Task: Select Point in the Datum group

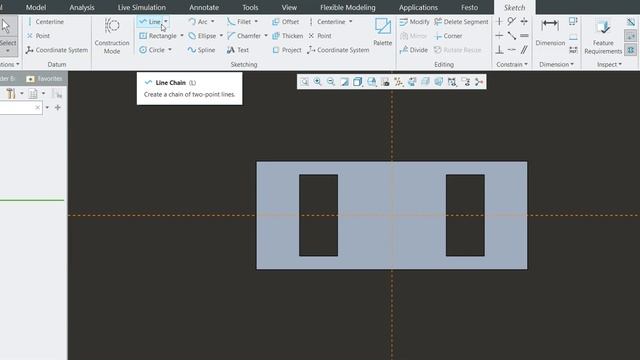Action: tap(38, 36)
